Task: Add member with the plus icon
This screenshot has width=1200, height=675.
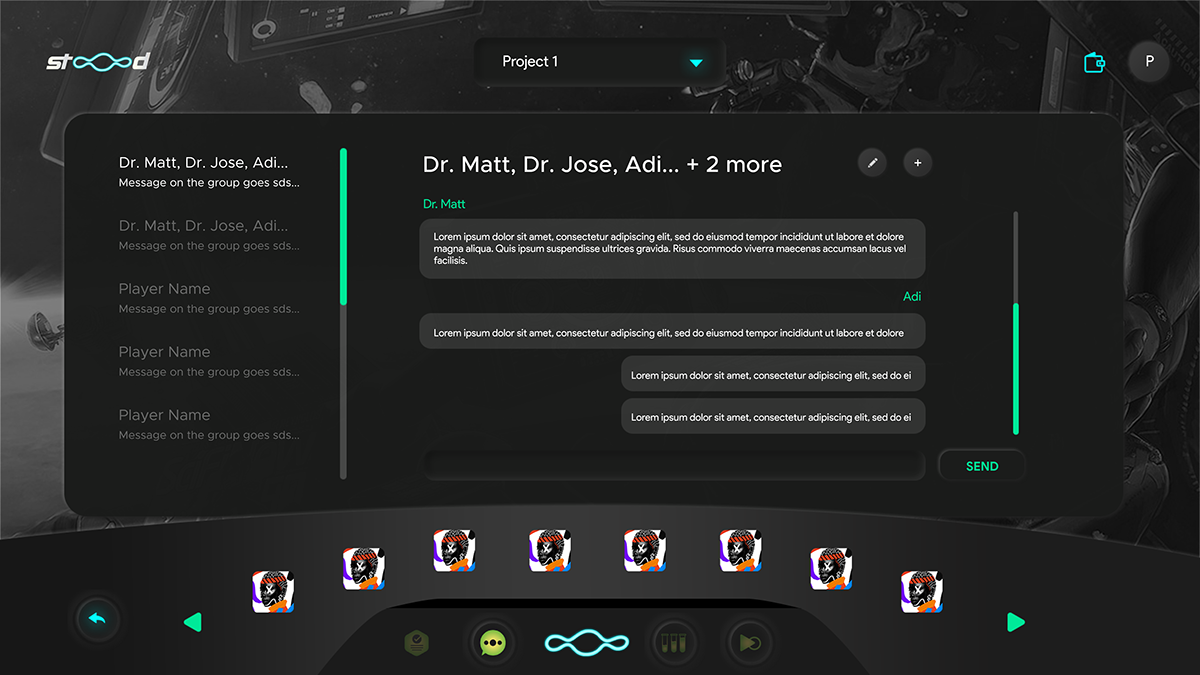Action: [x=918, y=163]
